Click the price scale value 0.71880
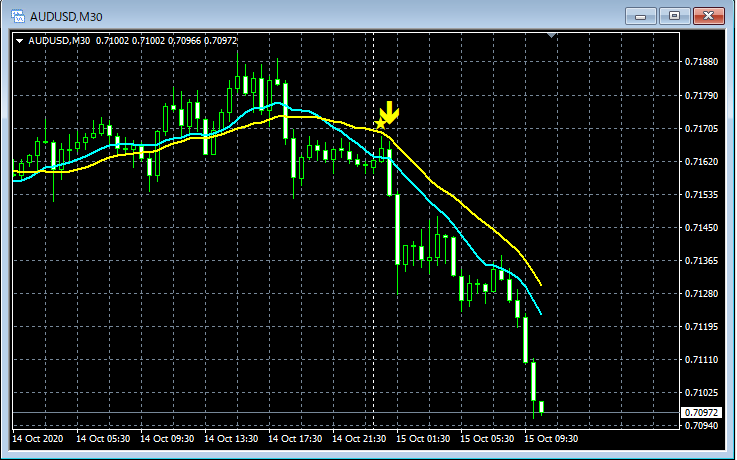The image size is (737, 460). pos(701,62)
